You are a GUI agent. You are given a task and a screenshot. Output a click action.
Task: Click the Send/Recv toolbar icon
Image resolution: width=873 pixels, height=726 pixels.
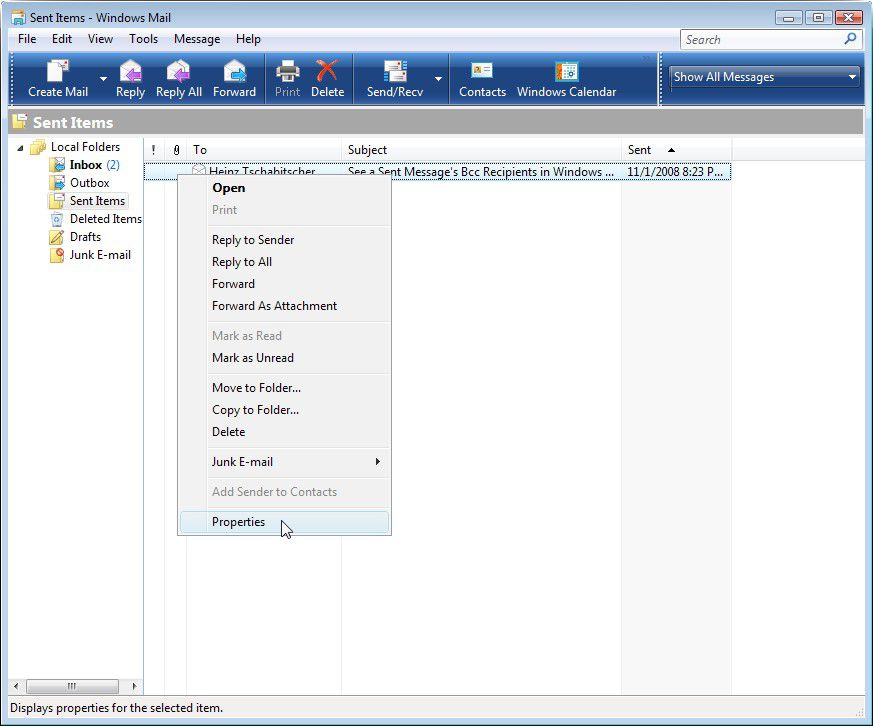[x=395, y=71]
